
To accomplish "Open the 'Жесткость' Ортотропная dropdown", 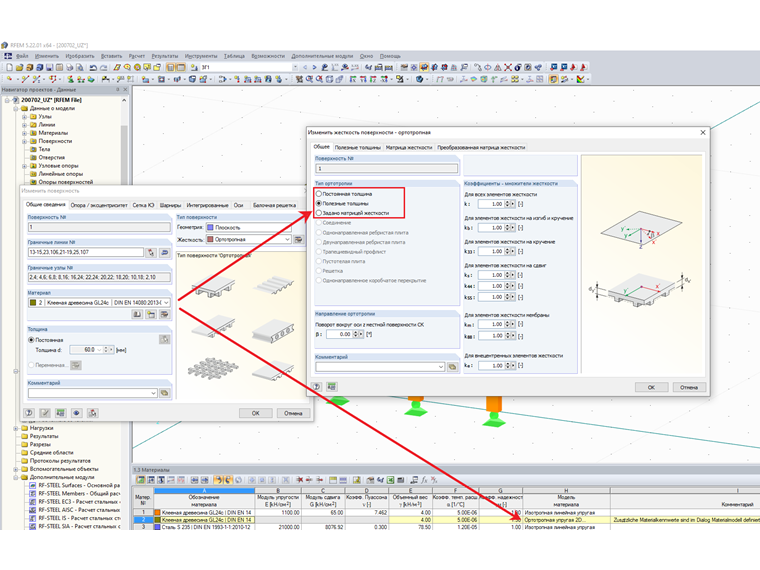I will pyautogui.click(x=287, y=239).
